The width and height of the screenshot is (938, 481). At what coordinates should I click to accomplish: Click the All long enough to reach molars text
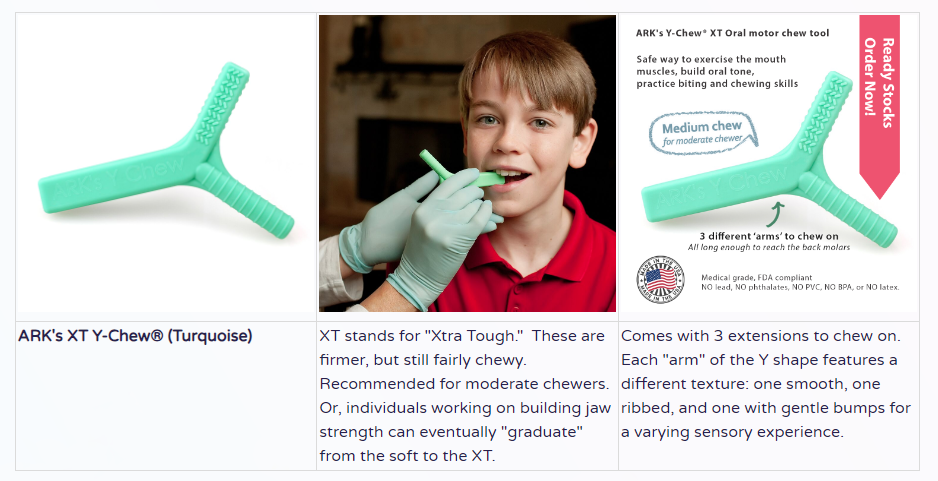coord(769,247)
